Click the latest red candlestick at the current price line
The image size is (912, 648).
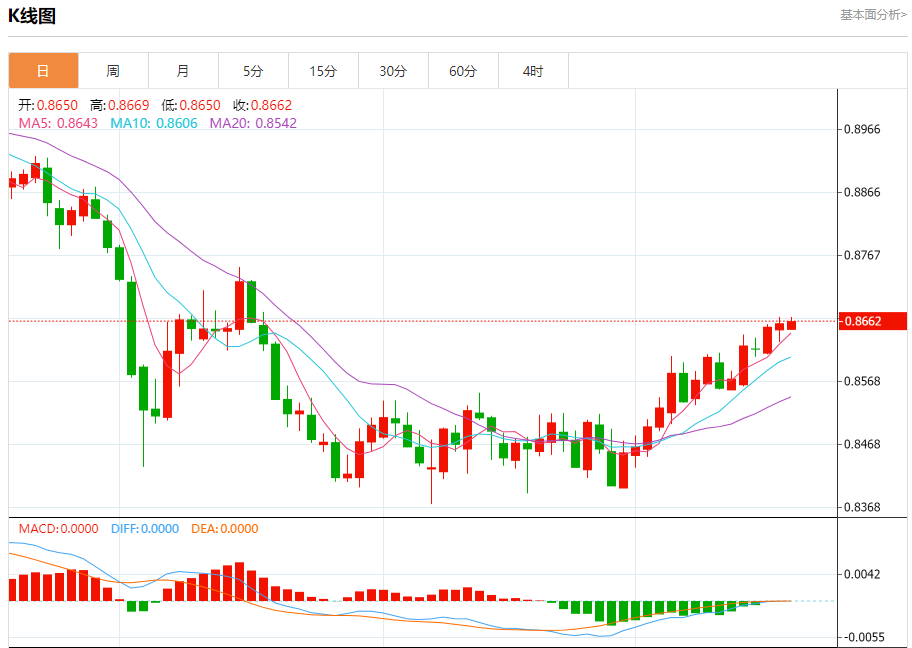(x=791, y=325)
